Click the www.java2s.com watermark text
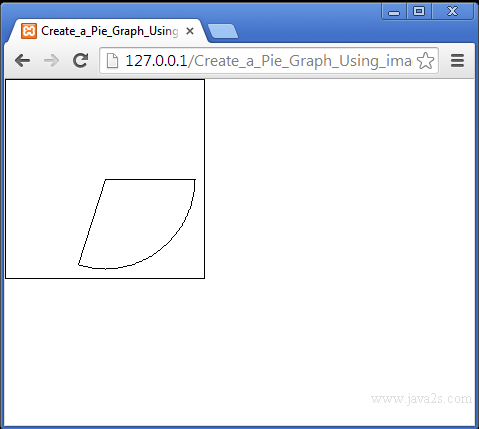This screenshot has height=429, width=479. [x=421, y=399]
